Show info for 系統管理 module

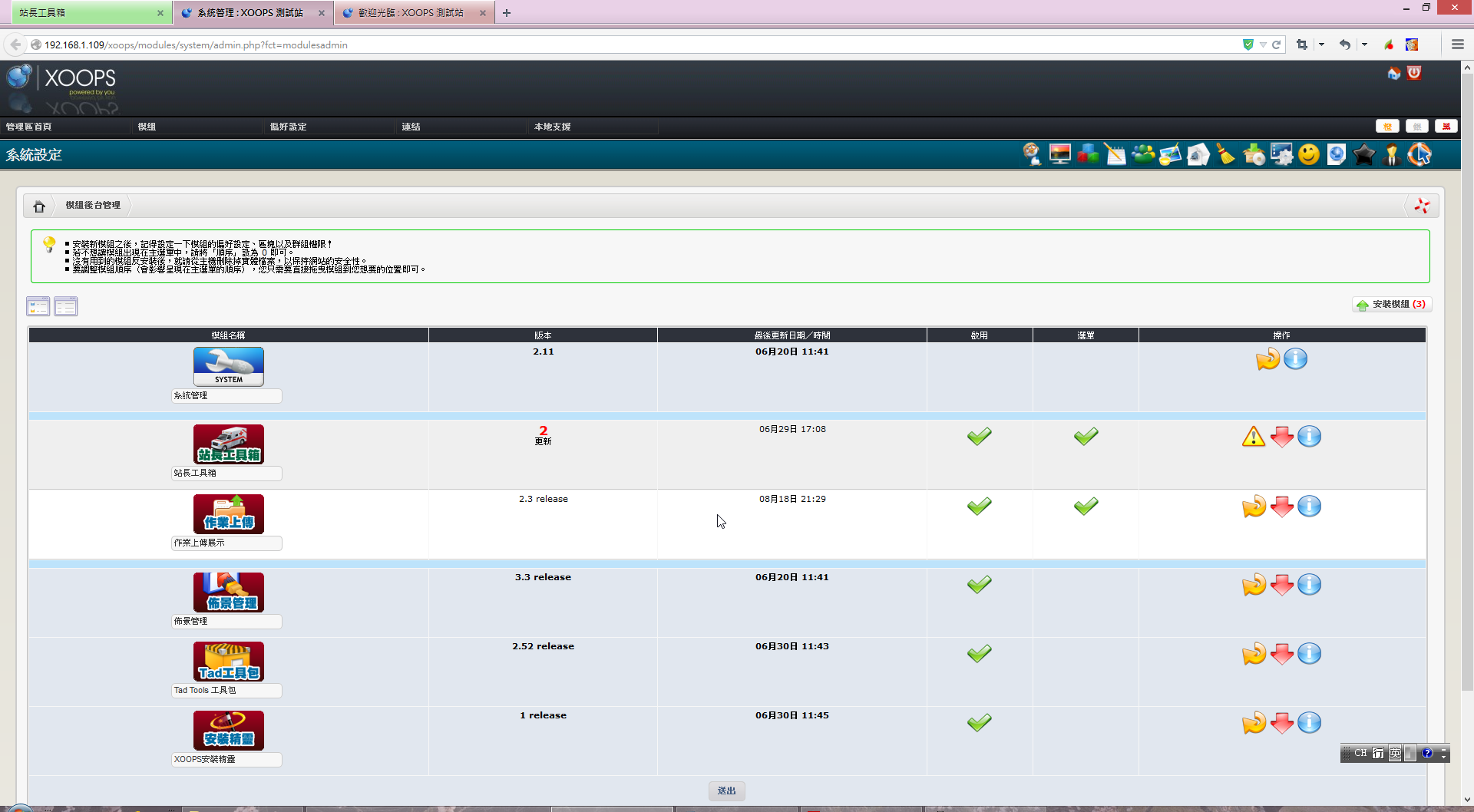click(1295, 358)
